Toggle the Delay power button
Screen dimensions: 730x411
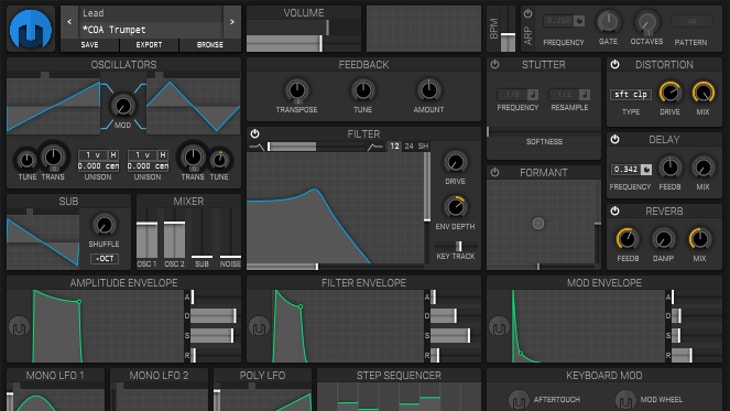(x=615, y=139)
